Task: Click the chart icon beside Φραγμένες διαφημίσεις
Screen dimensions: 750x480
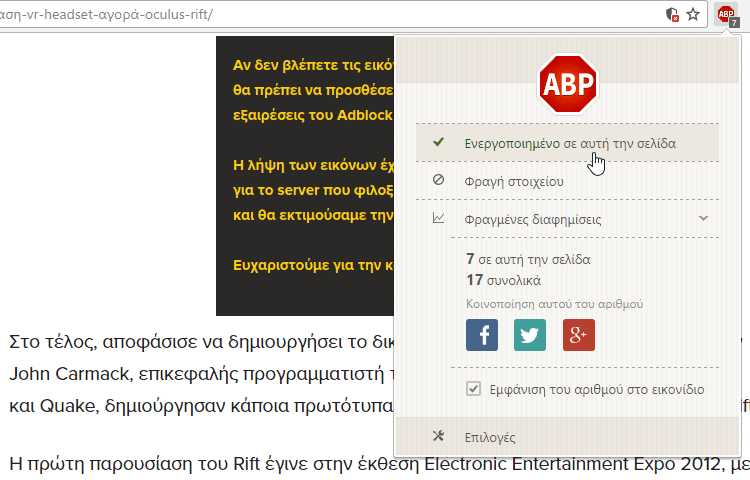Action: pyautogui.click(x=438, y=218)
